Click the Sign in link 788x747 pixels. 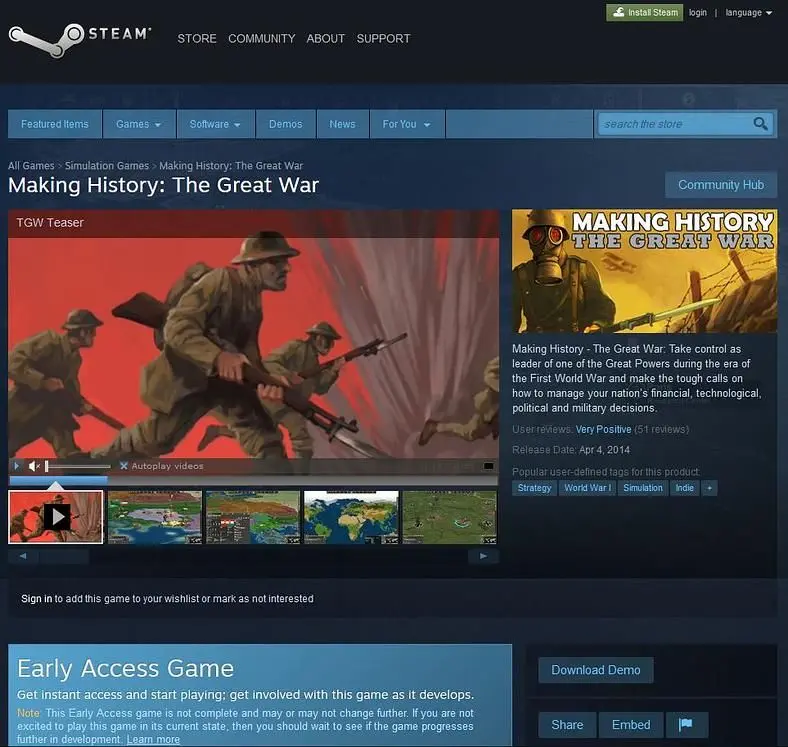[x=36, y=599]
